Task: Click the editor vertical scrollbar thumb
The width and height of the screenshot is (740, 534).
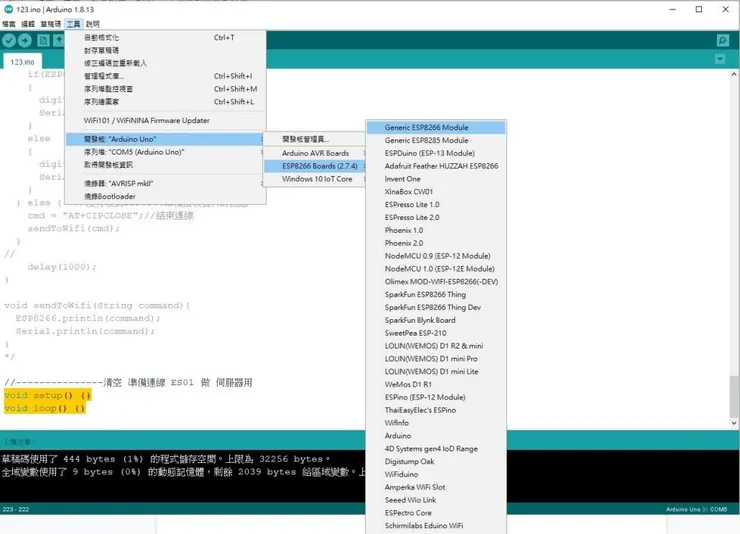Action: [734, 396]
